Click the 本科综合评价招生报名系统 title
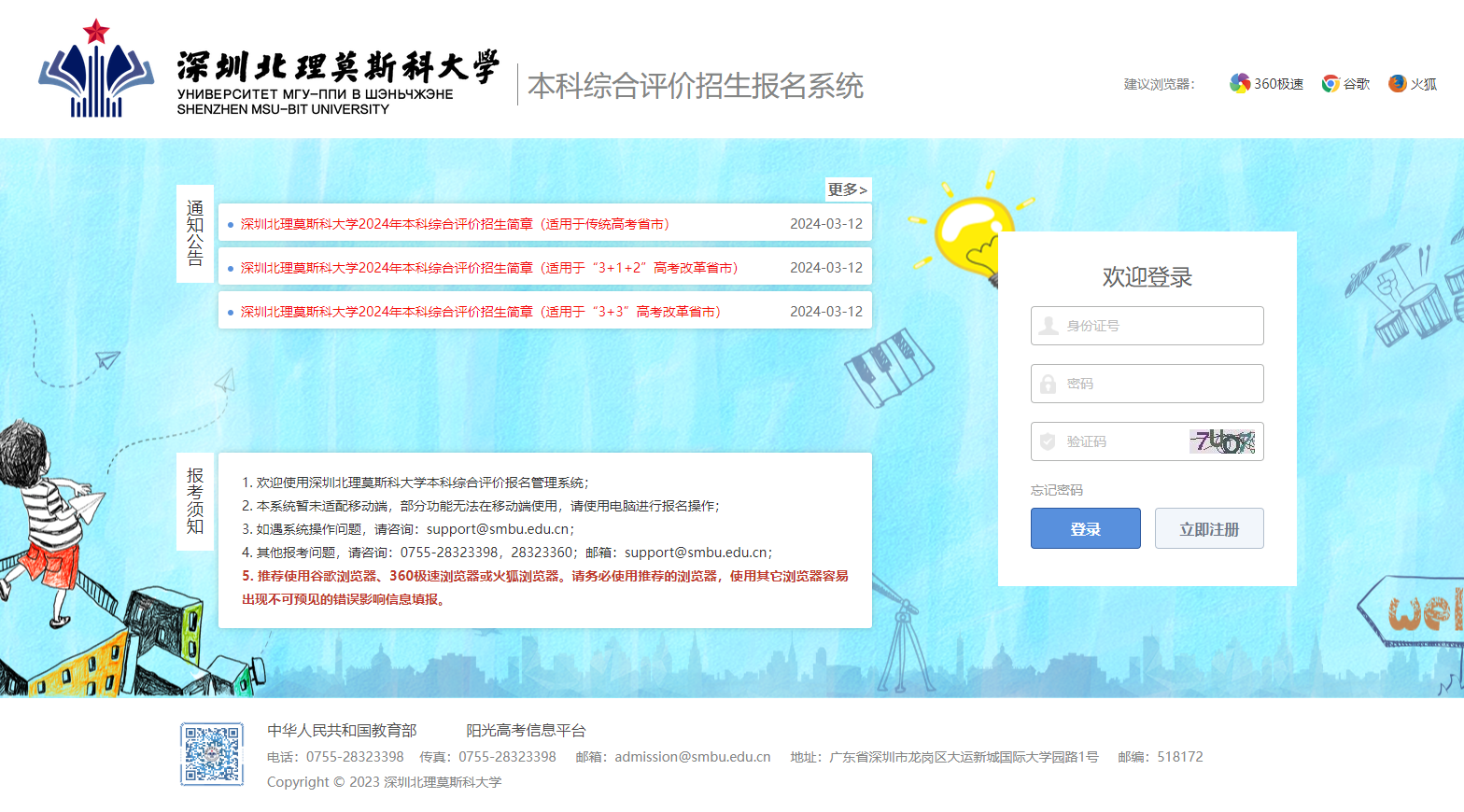Screen dimensions: 1464x812 696,86
